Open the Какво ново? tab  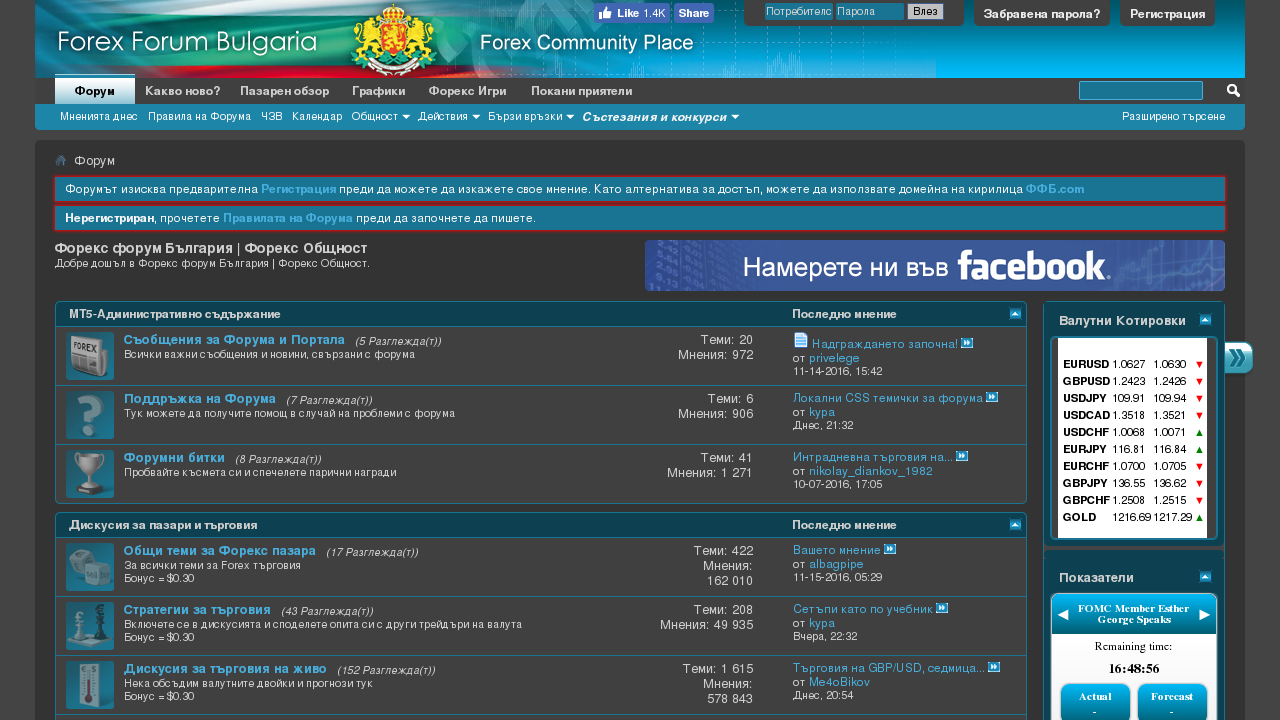click(x=182, y=90)
